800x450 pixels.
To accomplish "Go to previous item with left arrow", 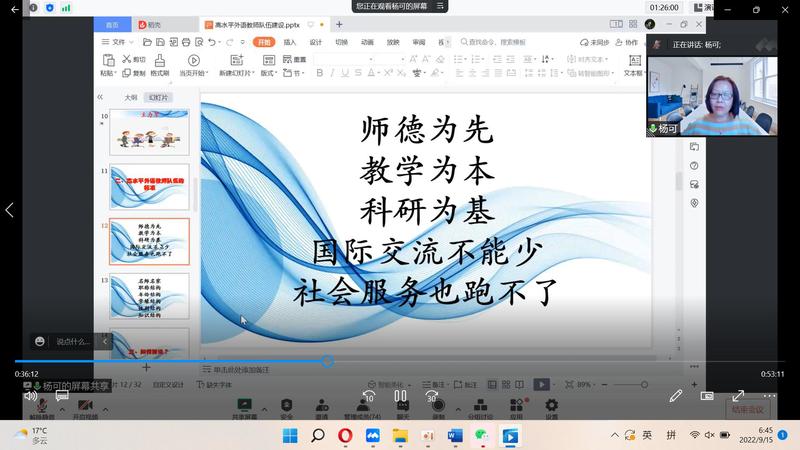I will coord(10,210).
